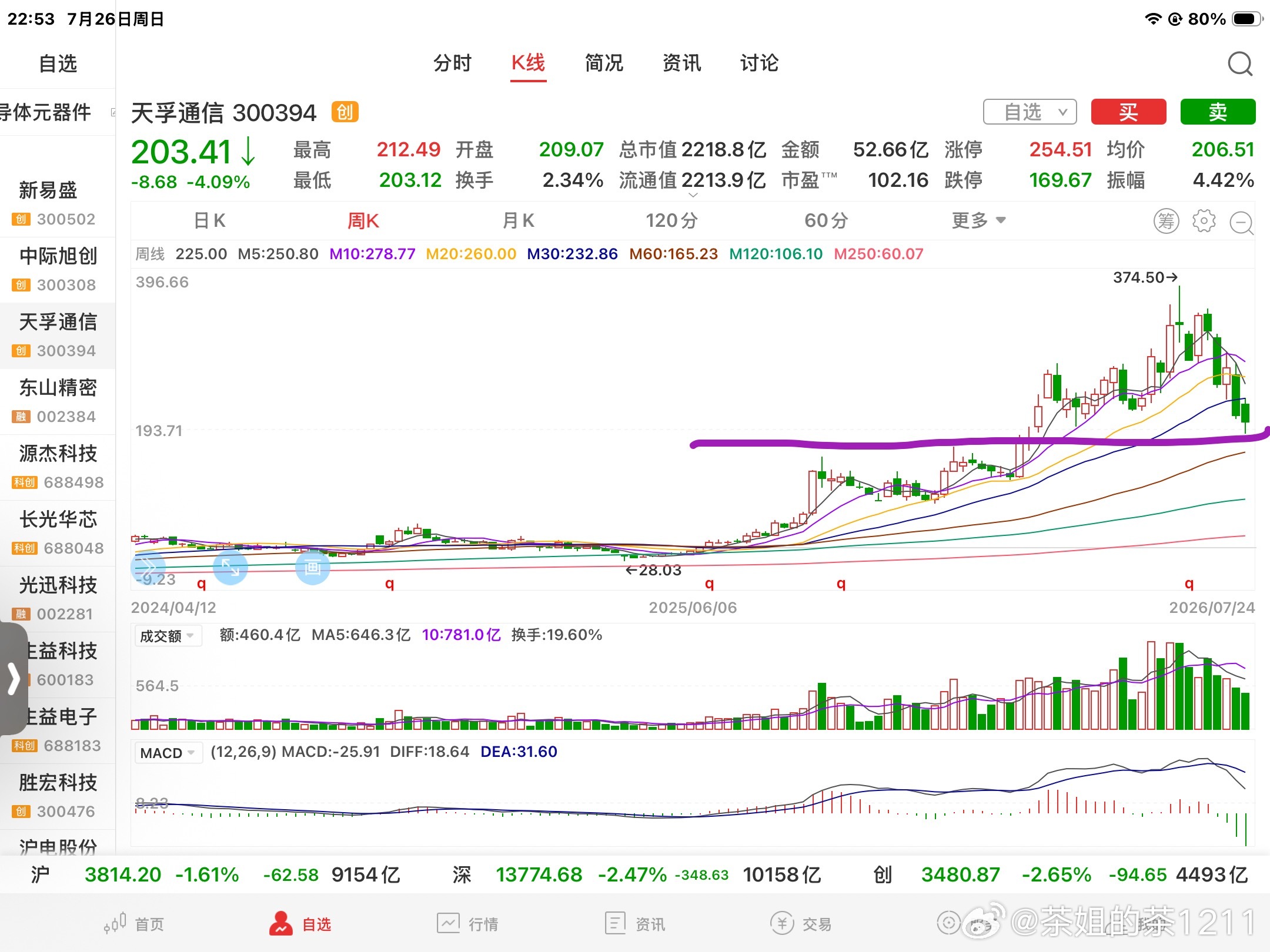Switch chart period to 60分
This screenshot has height=952, width=1270.
pyautogui.click(x=826, y=220)
